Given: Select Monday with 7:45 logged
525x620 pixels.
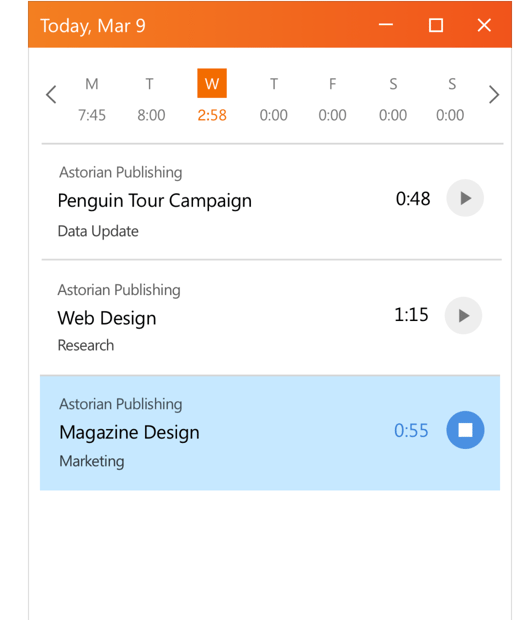Looking at the screenshot, I should point(92,99).
